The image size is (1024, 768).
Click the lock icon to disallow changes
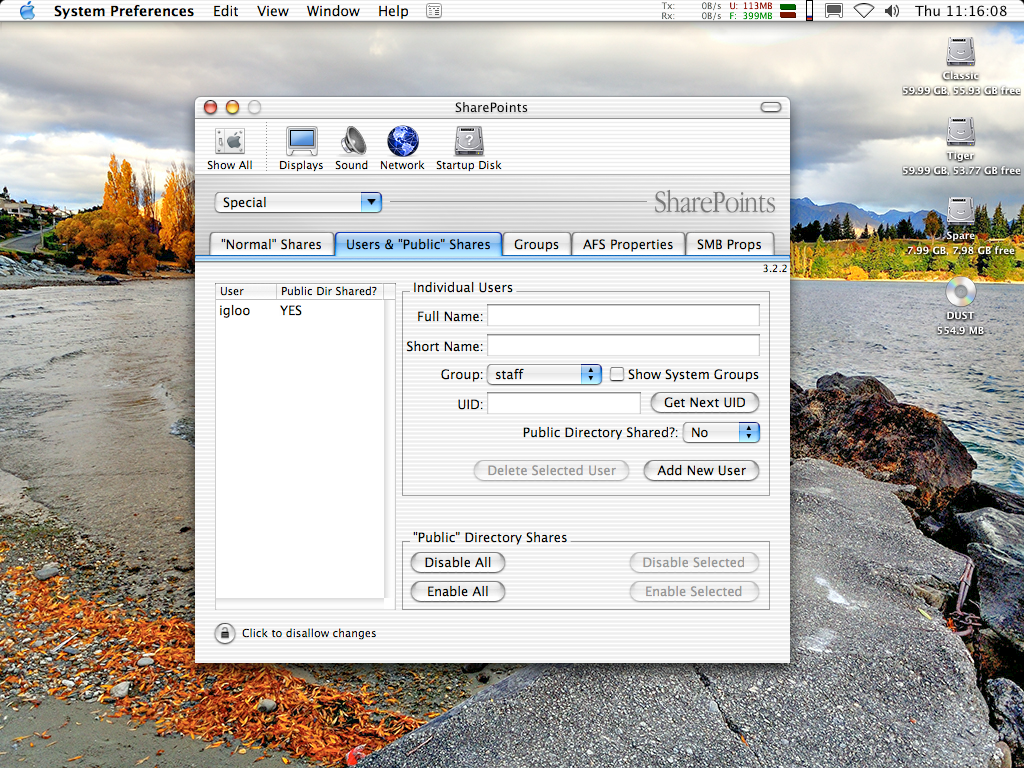tap(225, 633)
